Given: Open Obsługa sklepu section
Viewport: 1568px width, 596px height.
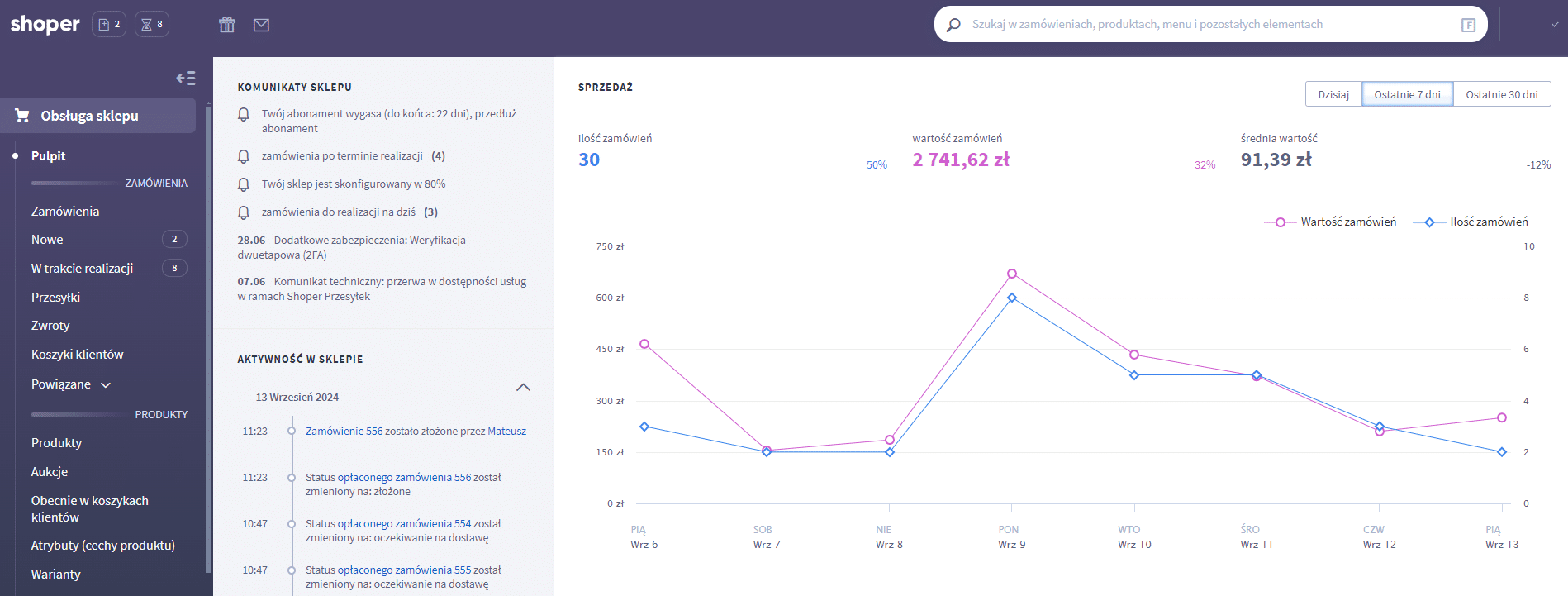Looking at the screenshot, I should (97, 116).
